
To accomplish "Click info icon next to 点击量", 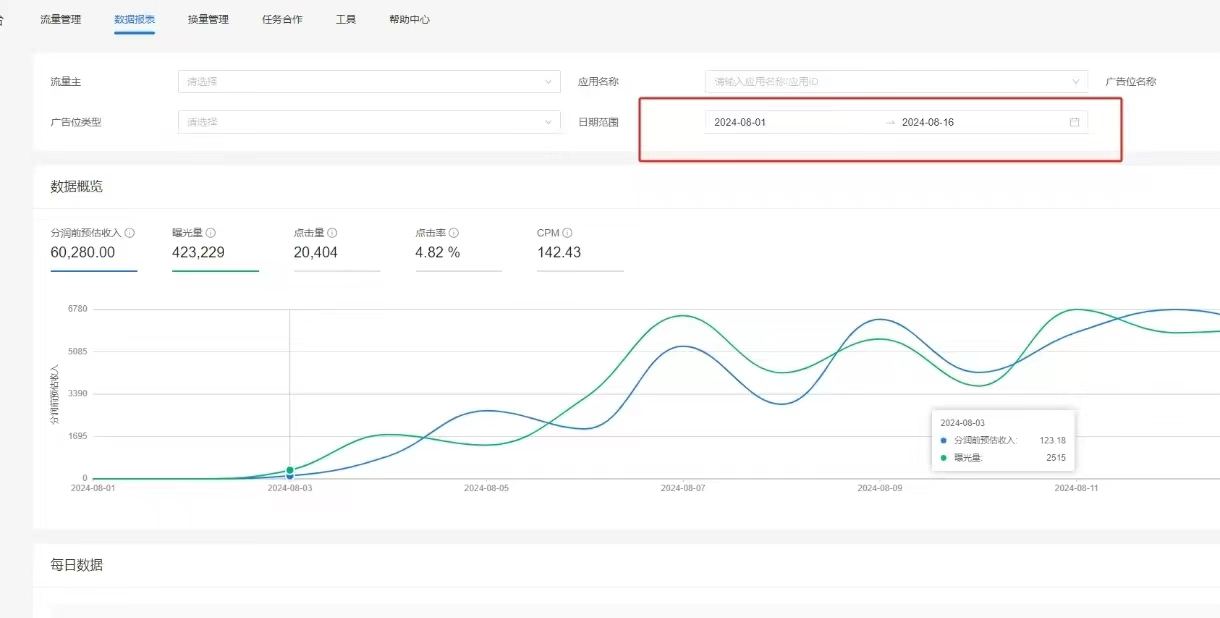I will click(x=332, y=233).
